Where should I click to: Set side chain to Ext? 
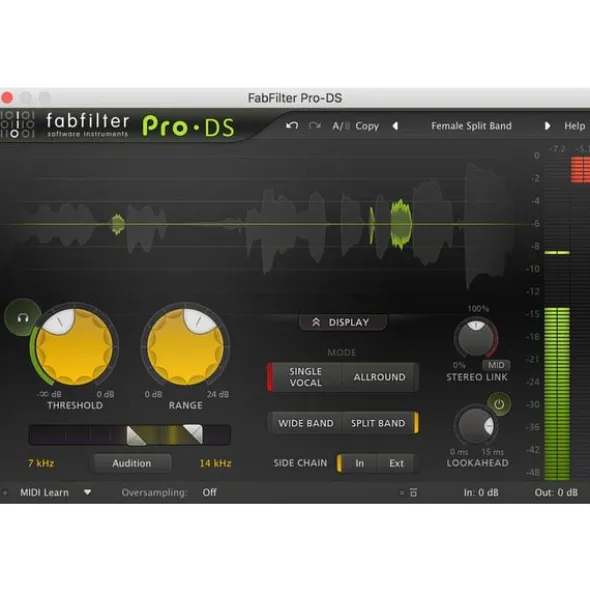point(396,463)
